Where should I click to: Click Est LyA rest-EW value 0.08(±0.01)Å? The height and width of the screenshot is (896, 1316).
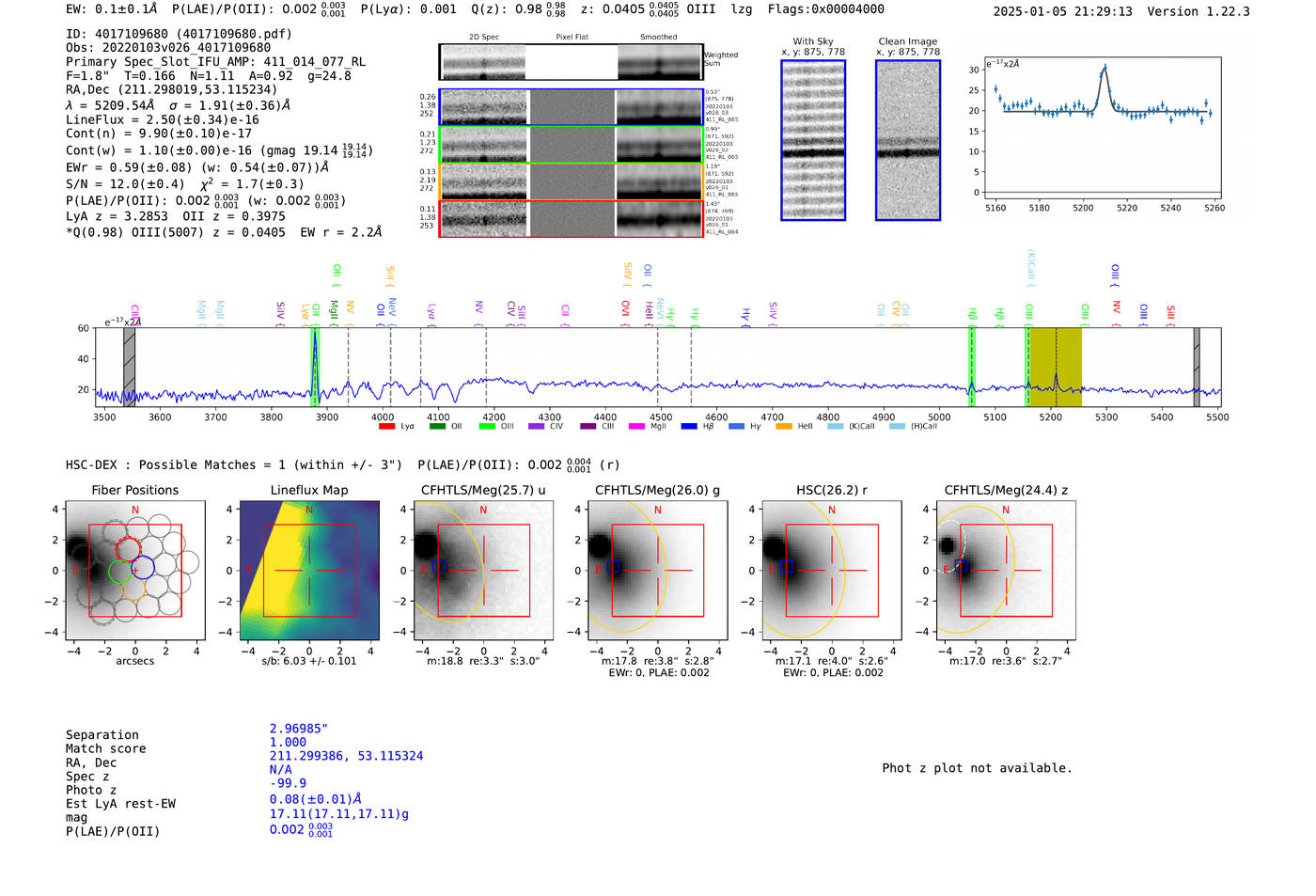(315, 799)
